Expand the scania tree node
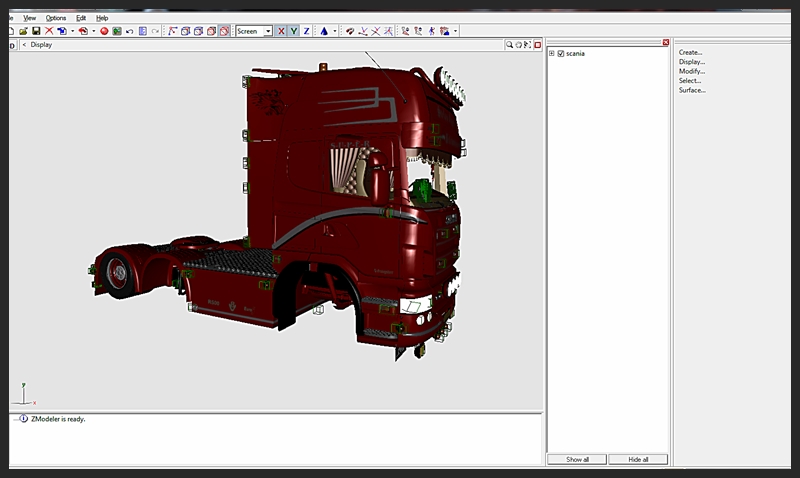The image size is (800, 478). point(551,53)
